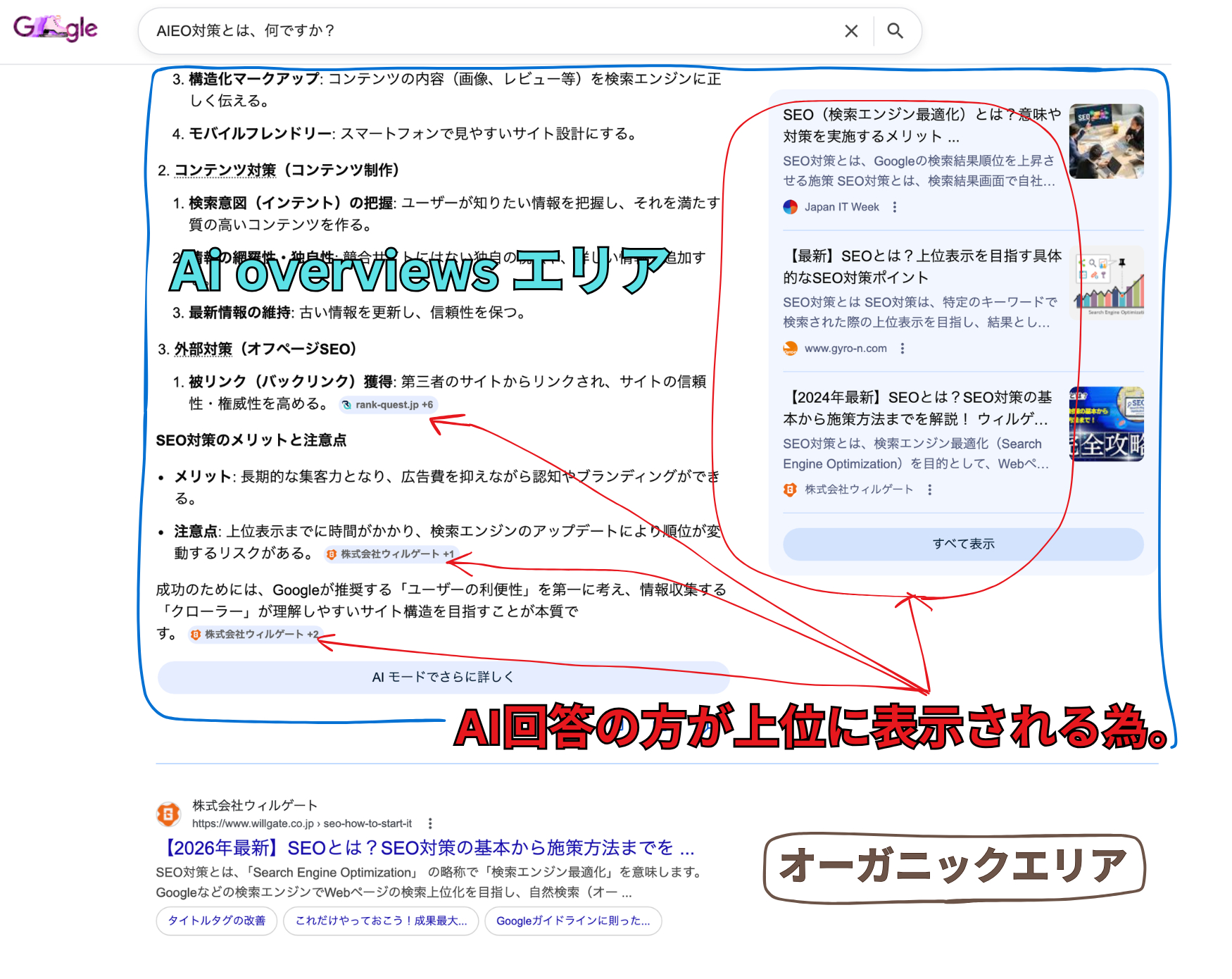Select the gyro-n.com site favicon

[790, 348]
